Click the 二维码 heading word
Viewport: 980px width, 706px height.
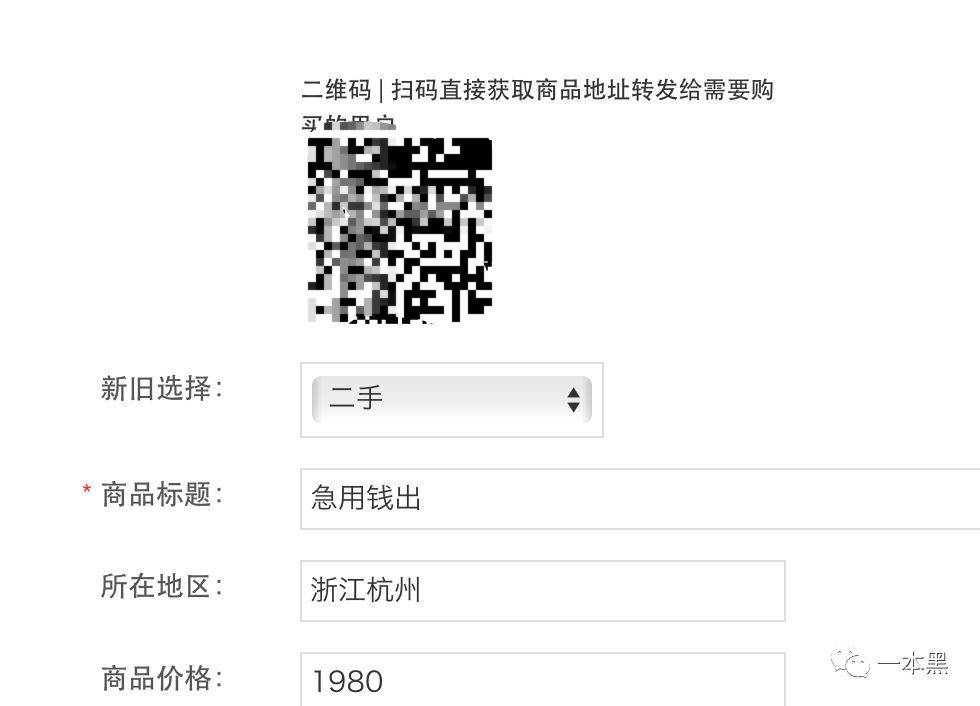tap(337, 90)
